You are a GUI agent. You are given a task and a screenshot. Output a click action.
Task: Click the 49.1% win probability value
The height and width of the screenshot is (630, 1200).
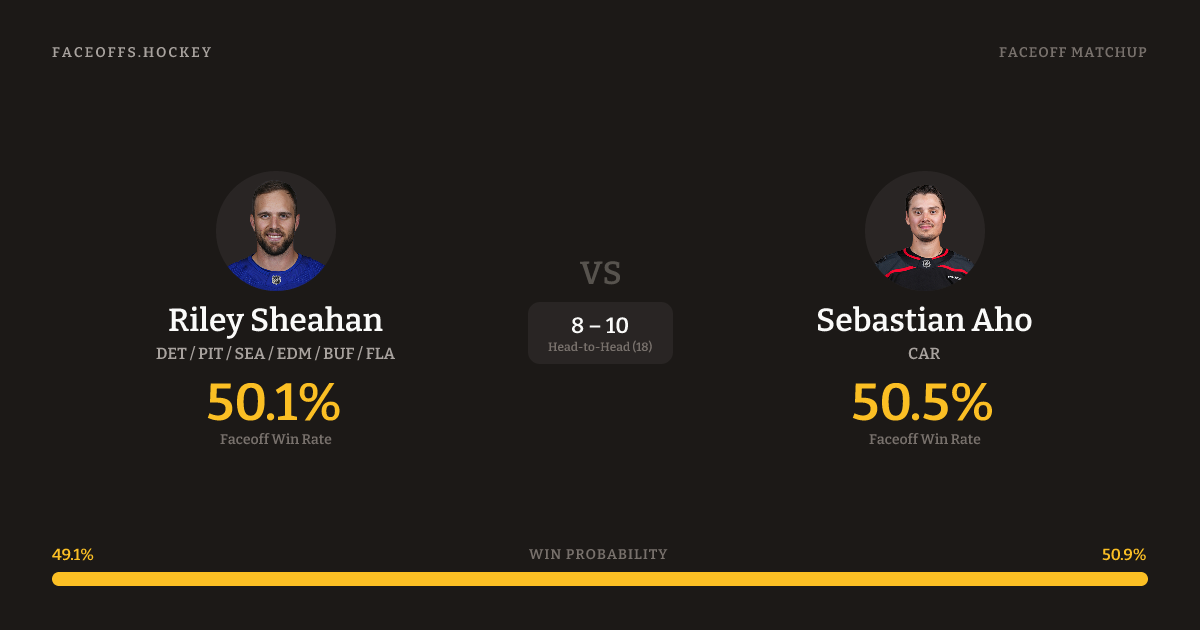[73, 555]
